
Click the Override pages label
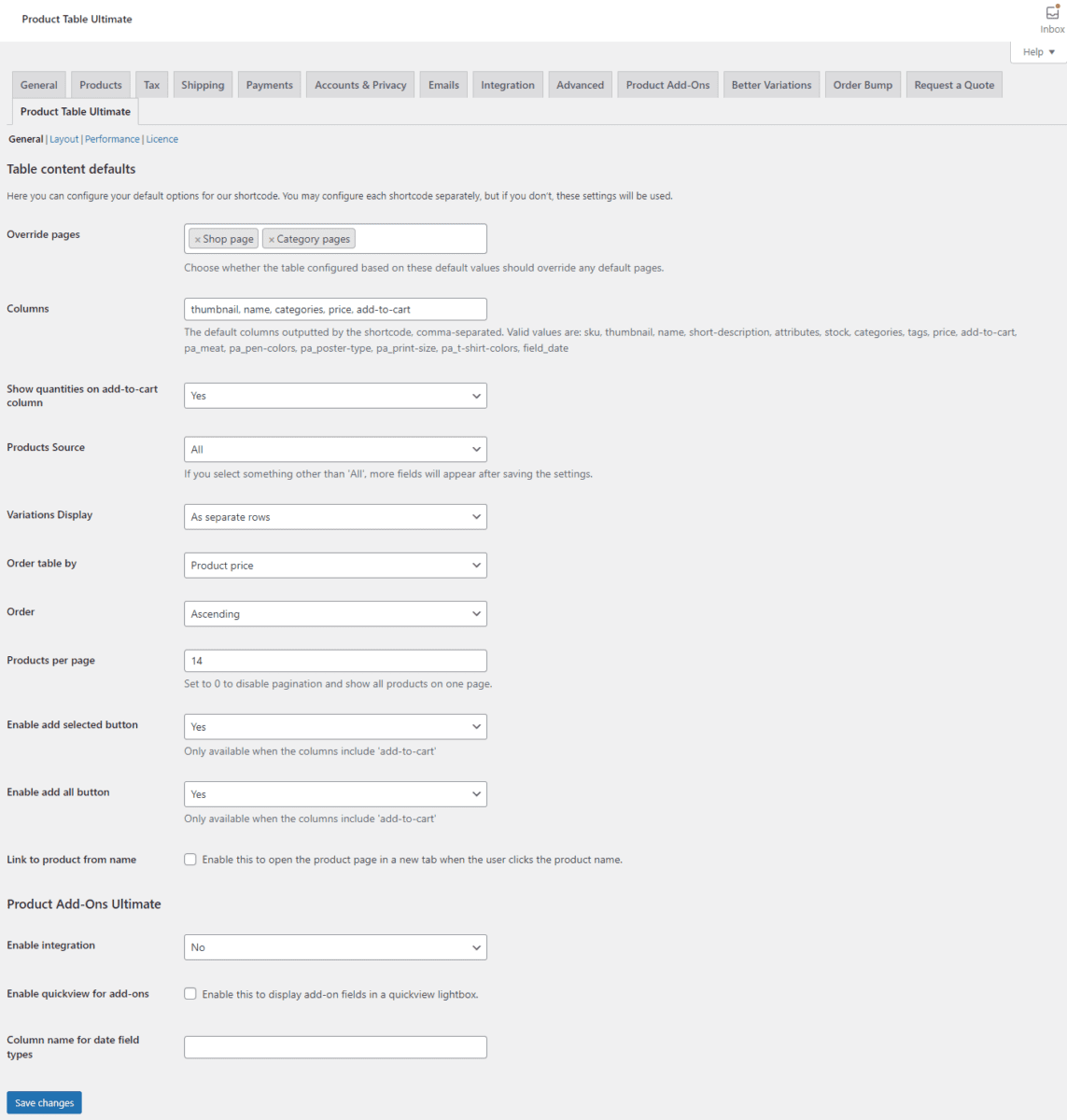44,234
